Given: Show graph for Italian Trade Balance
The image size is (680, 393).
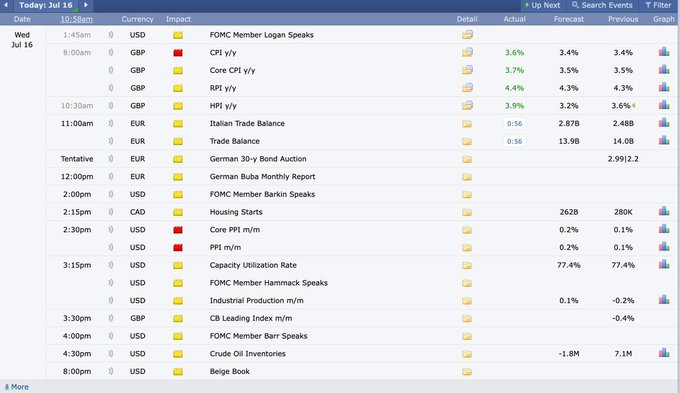Looking at the screenshot, I should tap(664, 123).
